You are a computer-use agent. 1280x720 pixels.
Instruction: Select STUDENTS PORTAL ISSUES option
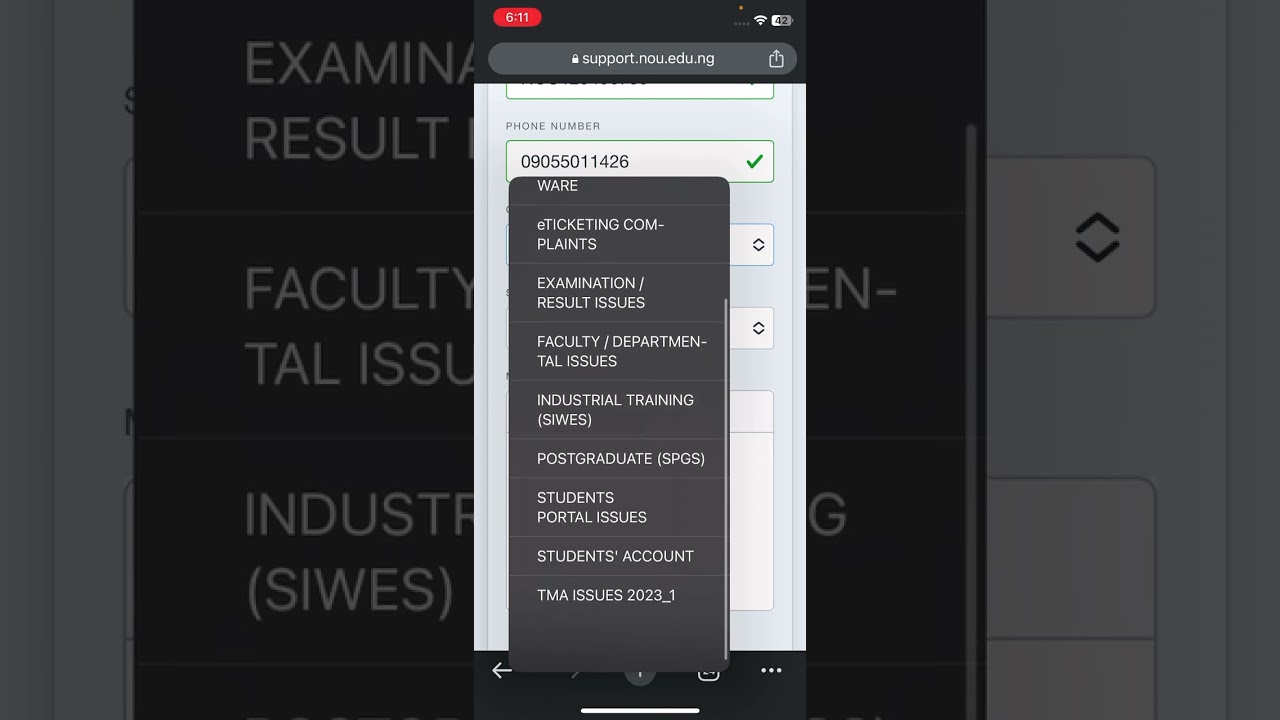[619, 507]
